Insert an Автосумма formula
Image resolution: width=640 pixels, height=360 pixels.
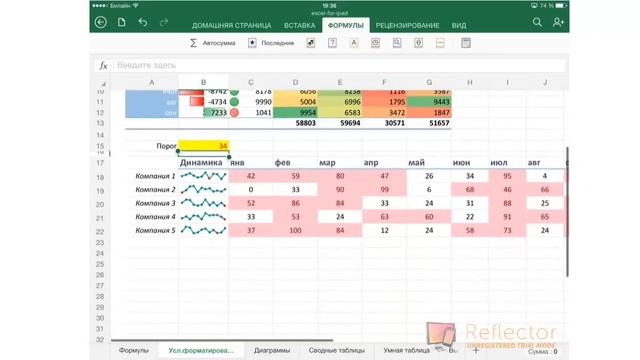tap(213, 43)
